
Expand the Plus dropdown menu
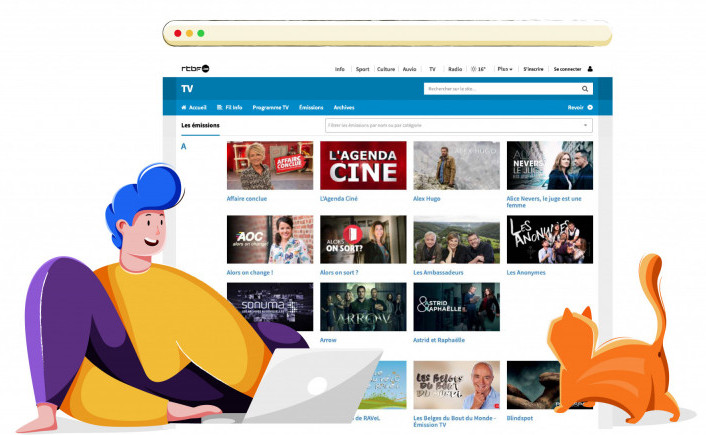click(x=505, y=69)
